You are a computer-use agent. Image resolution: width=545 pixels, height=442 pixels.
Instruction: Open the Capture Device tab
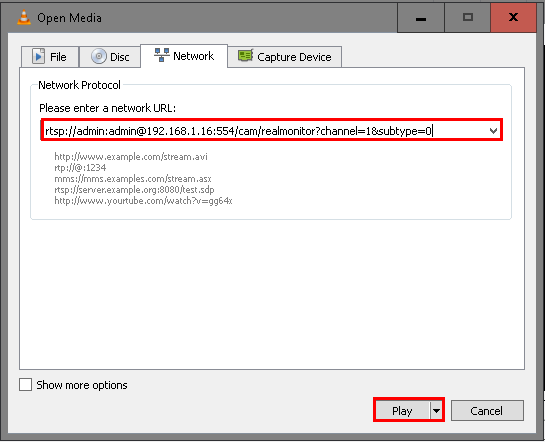285,57
